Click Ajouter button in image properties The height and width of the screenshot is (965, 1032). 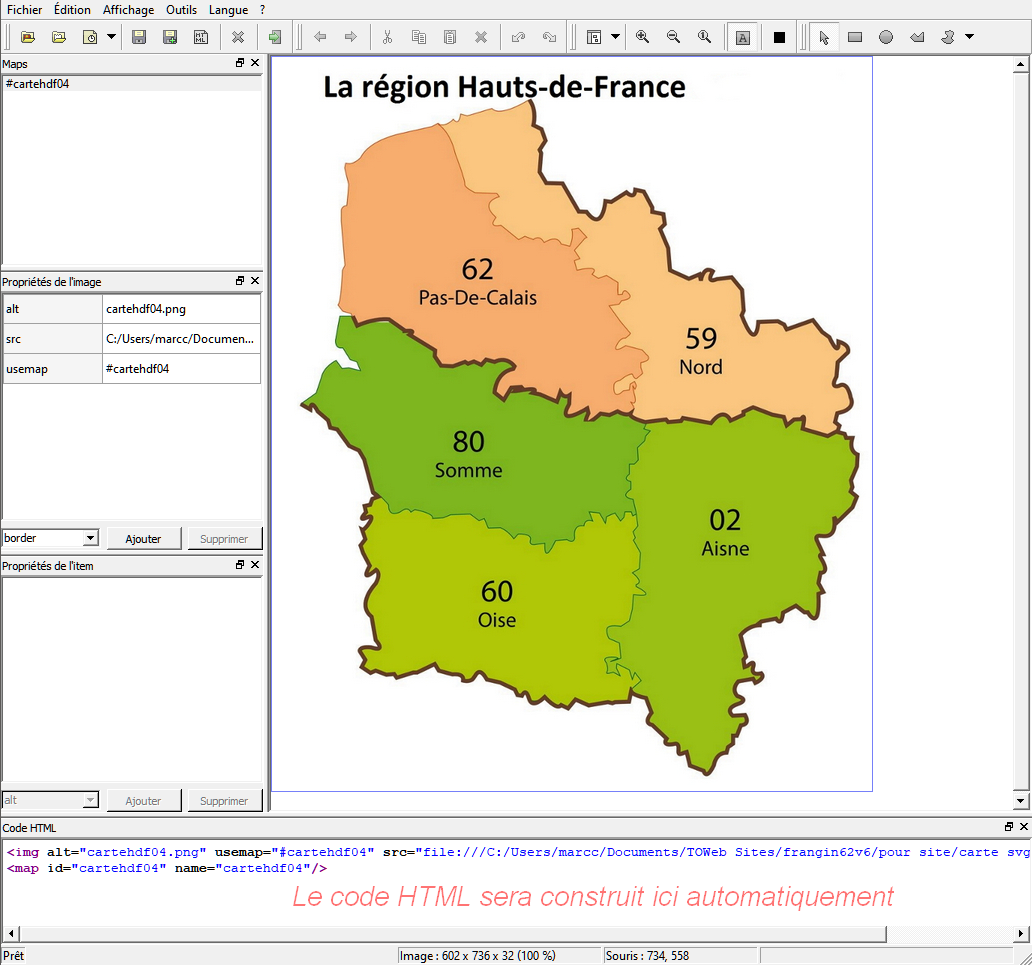[x=143, y=539]
